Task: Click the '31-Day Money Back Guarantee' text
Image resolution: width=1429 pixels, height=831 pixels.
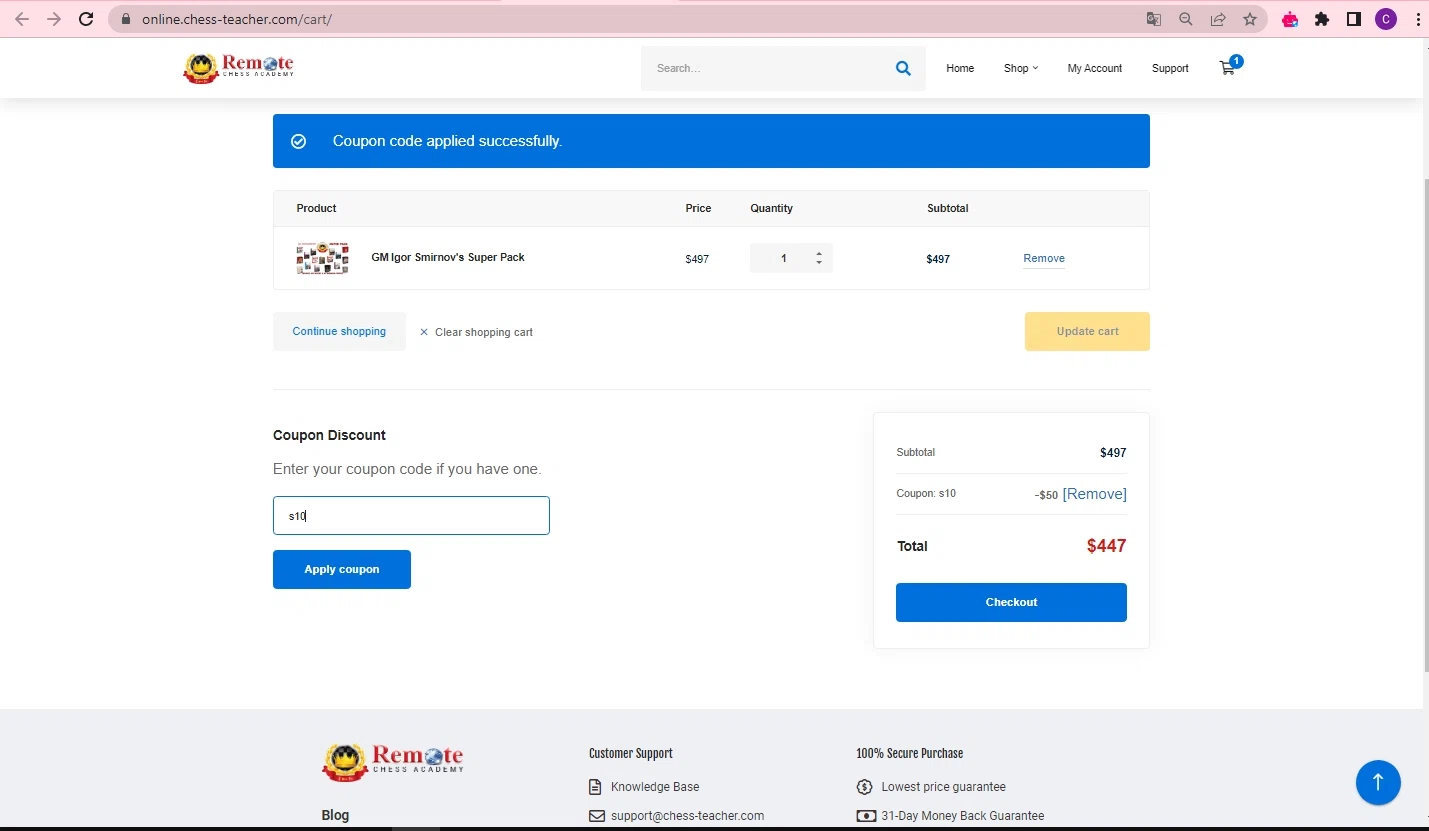Action: tap(963, 816)
